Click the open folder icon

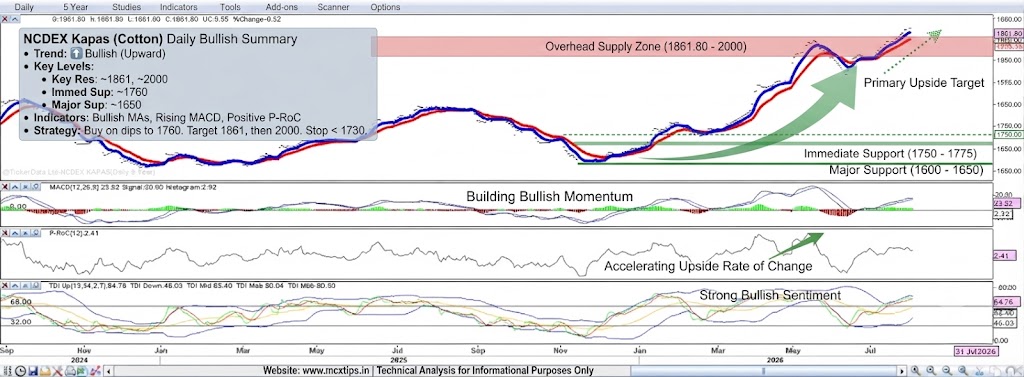(x=45, y=371)
